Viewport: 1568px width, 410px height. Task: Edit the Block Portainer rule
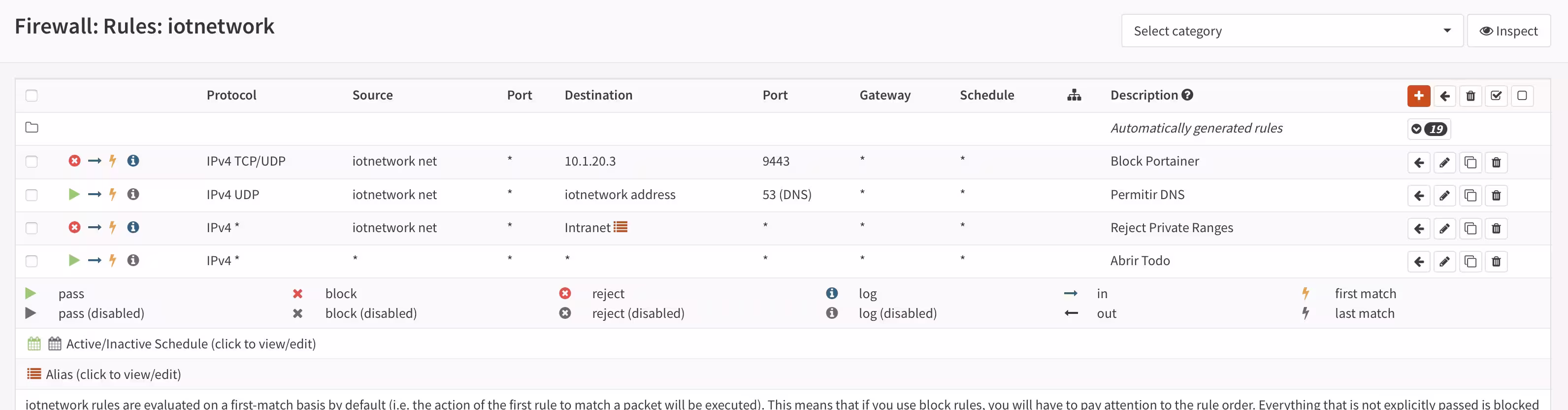1444,163
